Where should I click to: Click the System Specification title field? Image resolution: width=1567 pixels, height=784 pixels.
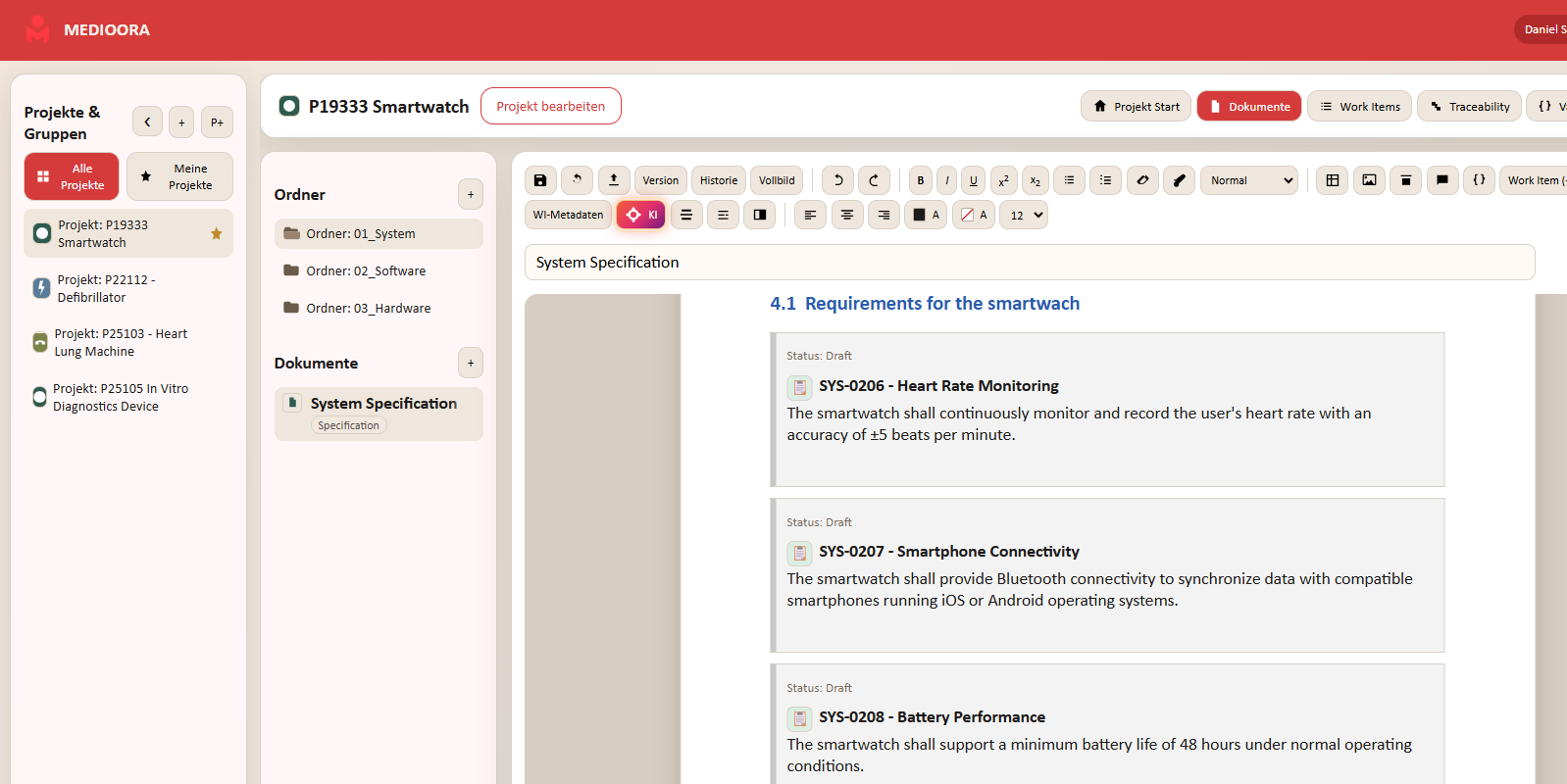(1030, 262)
